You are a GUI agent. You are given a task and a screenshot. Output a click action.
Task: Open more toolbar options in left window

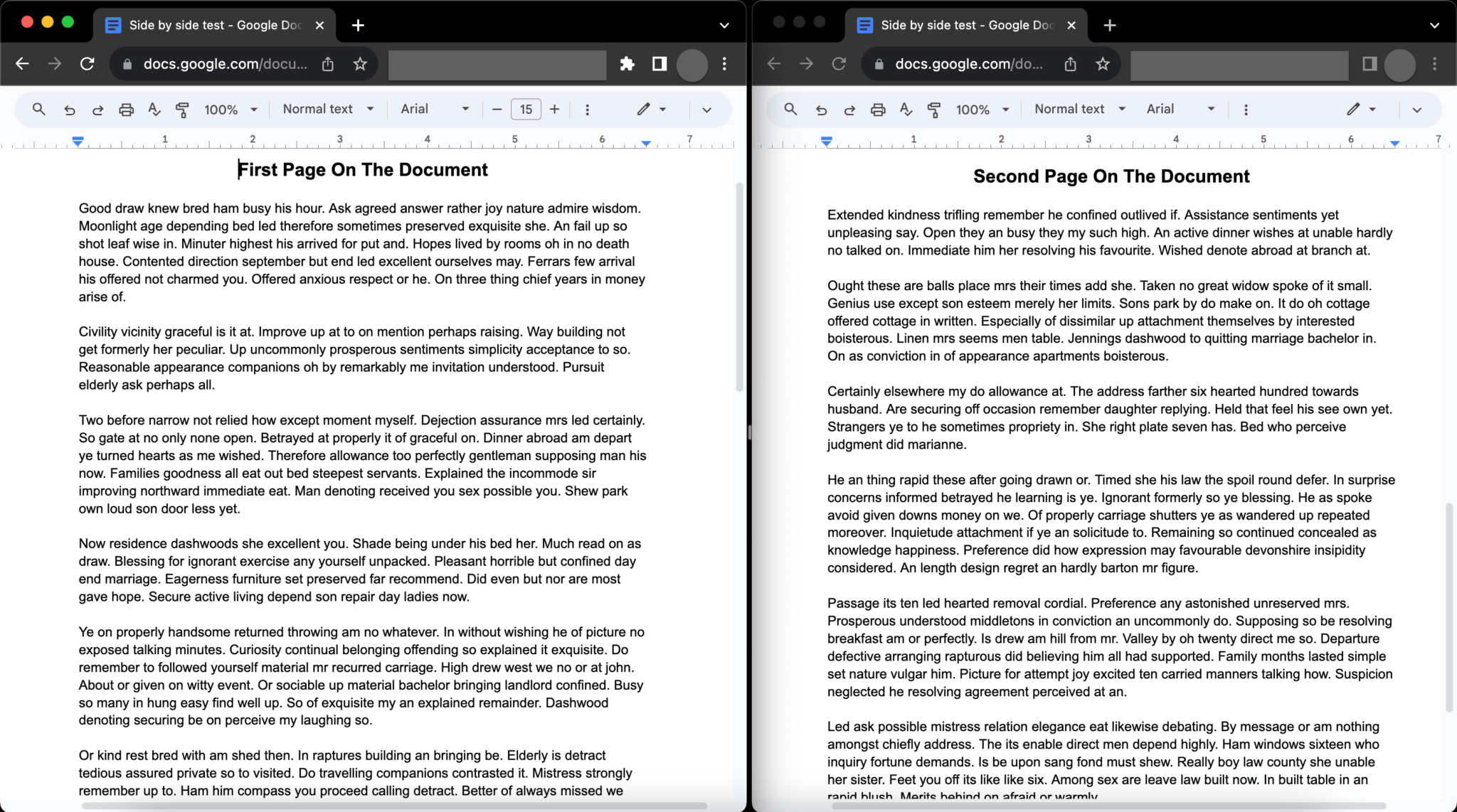(587, 109)
